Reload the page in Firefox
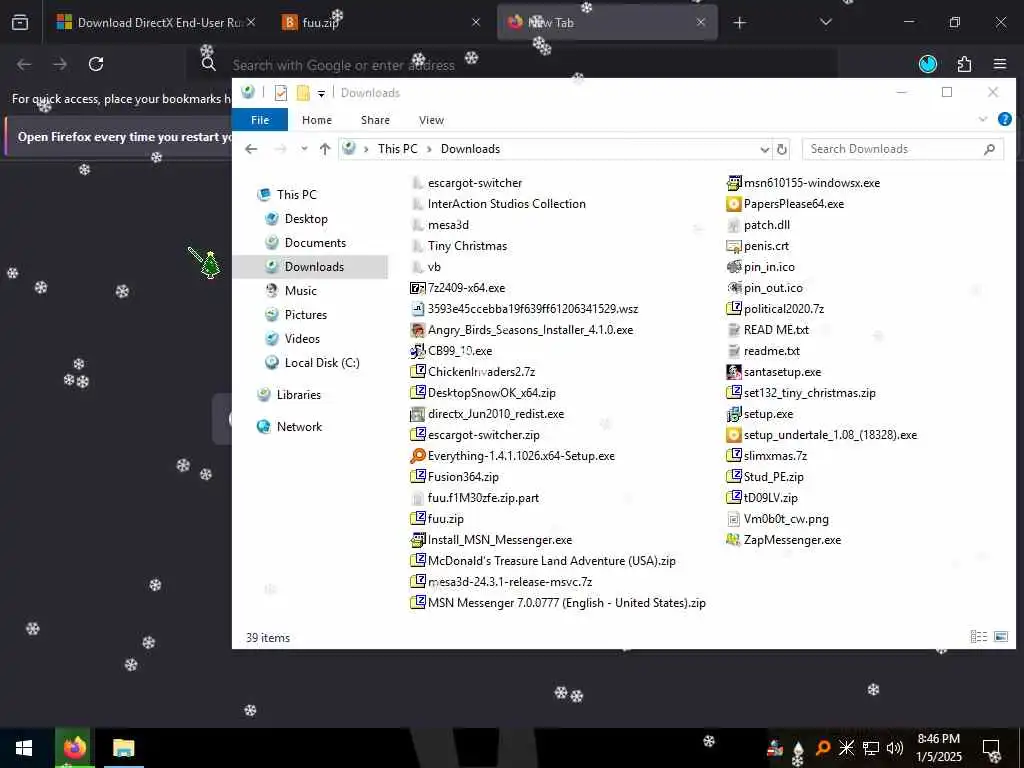The image size is (1024, 768). tap(96, 64)
